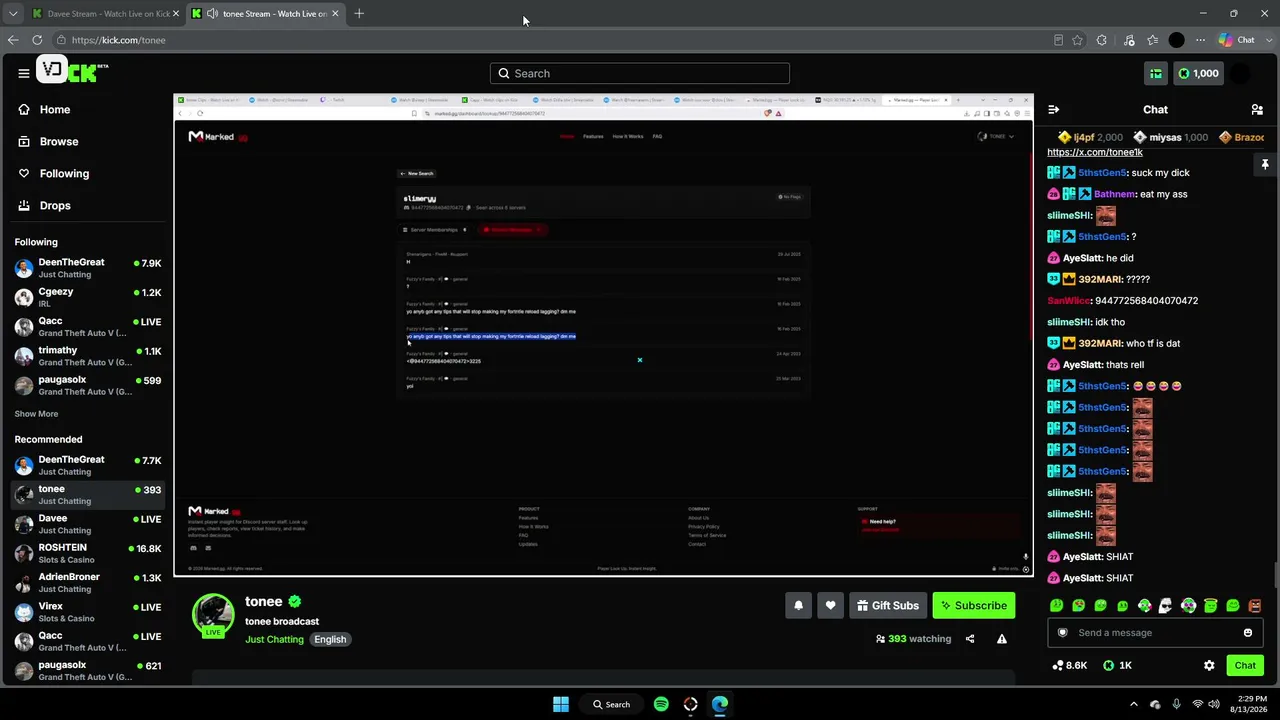1280x720 pixels.
Task: Show the chat users list
Action: (1257, 109)
